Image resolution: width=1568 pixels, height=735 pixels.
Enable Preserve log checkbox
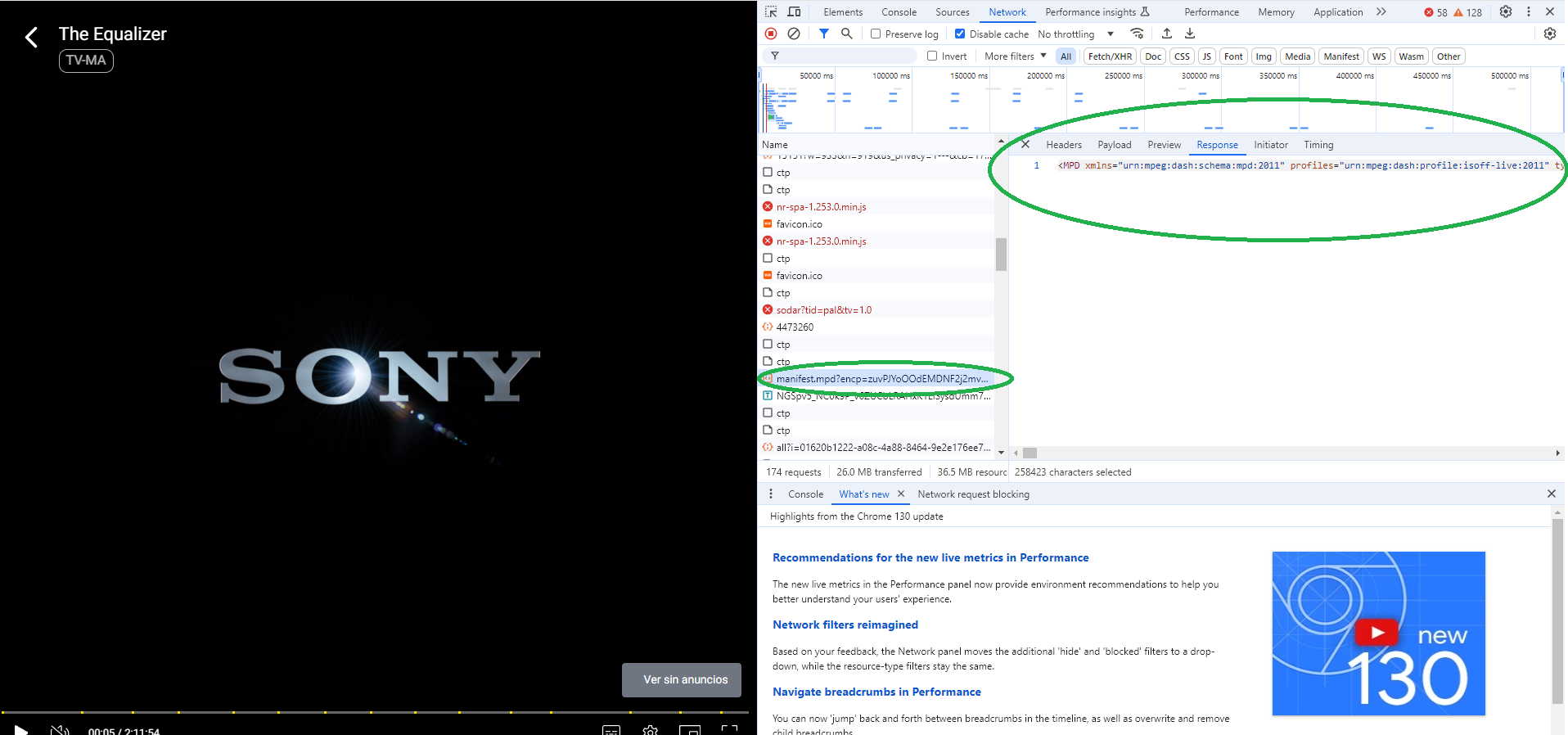[876, 34]
